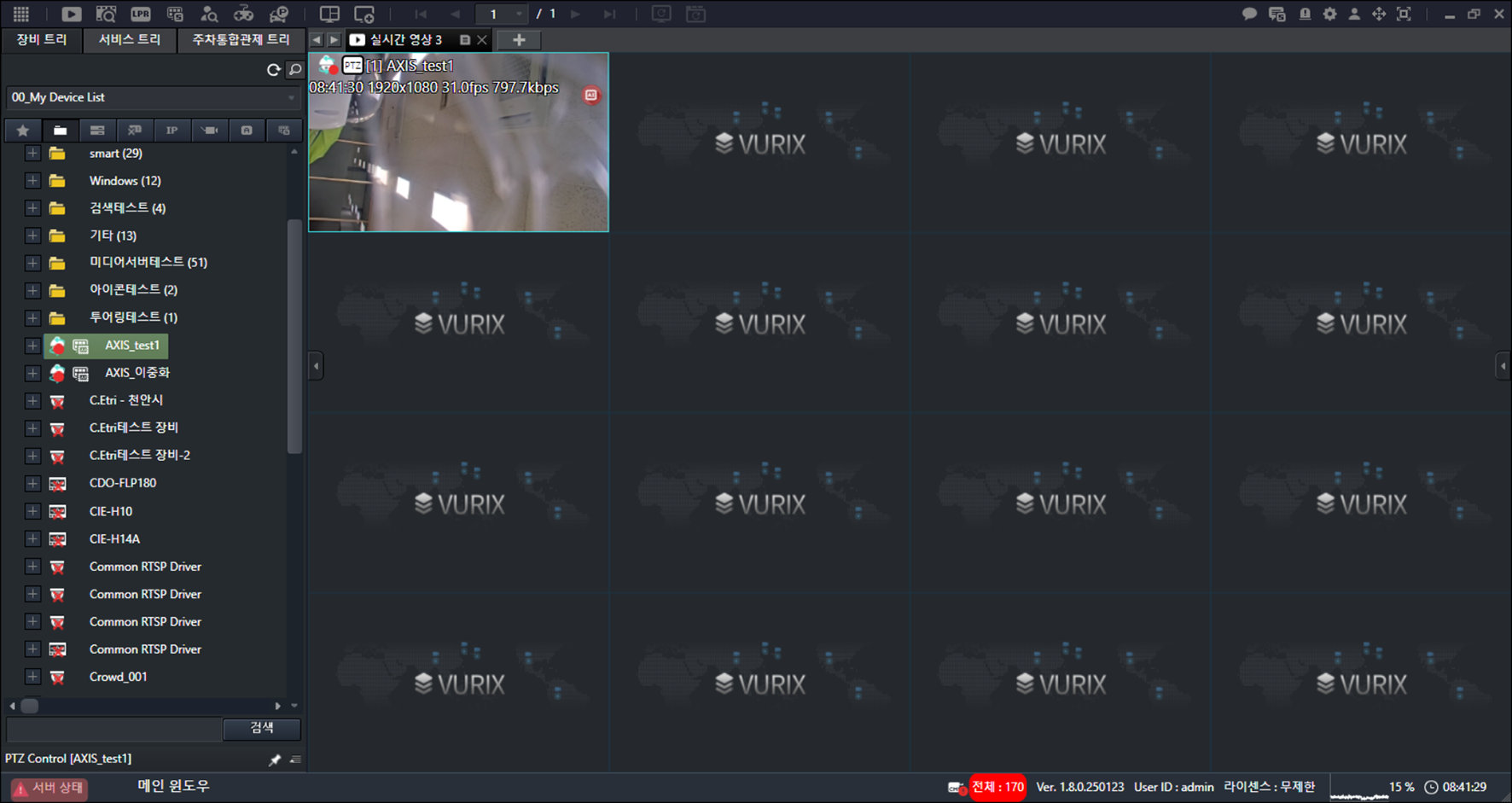This screenshot has width=1512, height=803.
Task: Open the joystick controller icon
Action: [244, 14]
